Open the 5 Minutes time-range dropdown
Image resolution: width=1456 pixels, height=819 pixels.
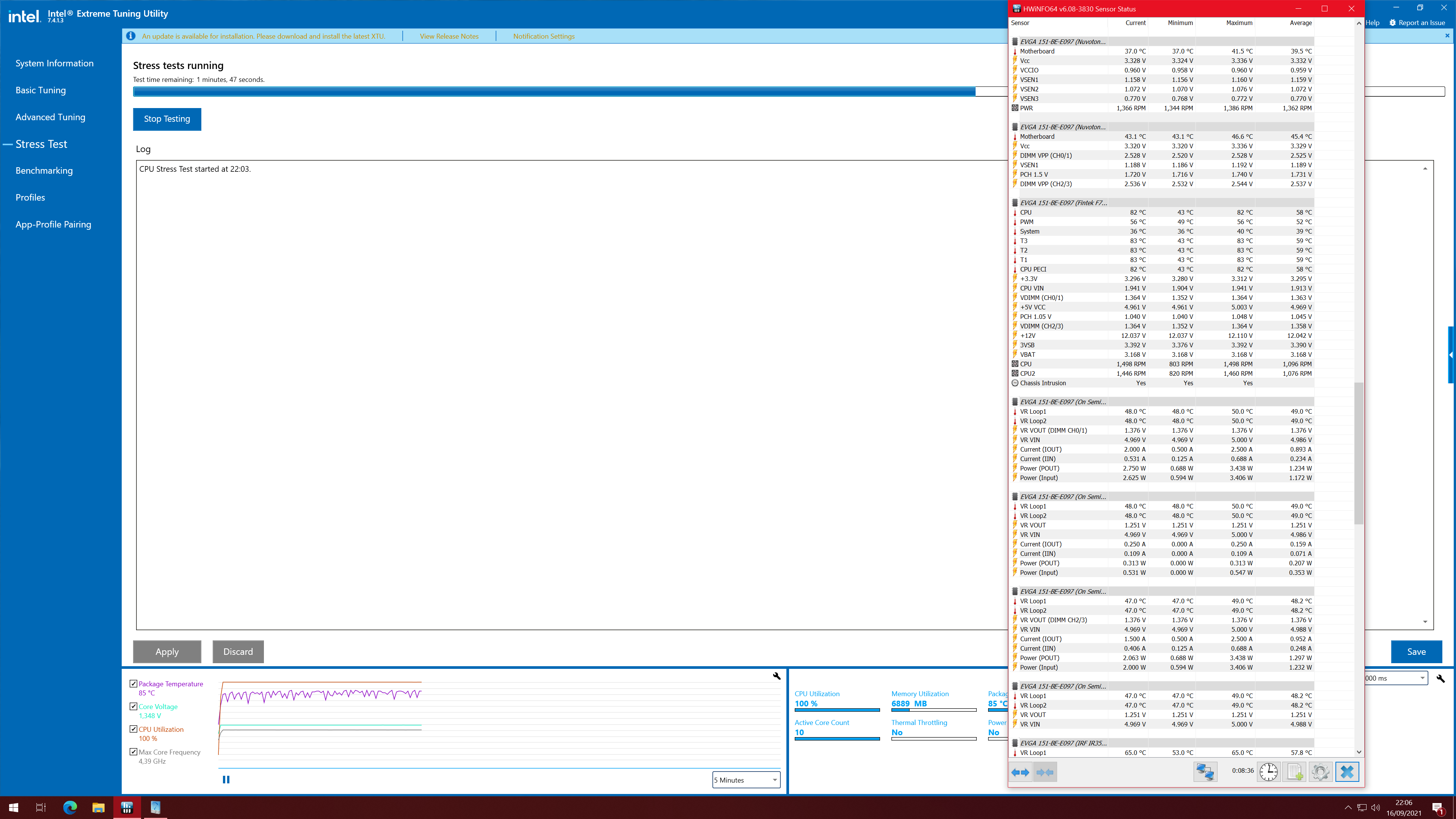click(x=746, y=780)
